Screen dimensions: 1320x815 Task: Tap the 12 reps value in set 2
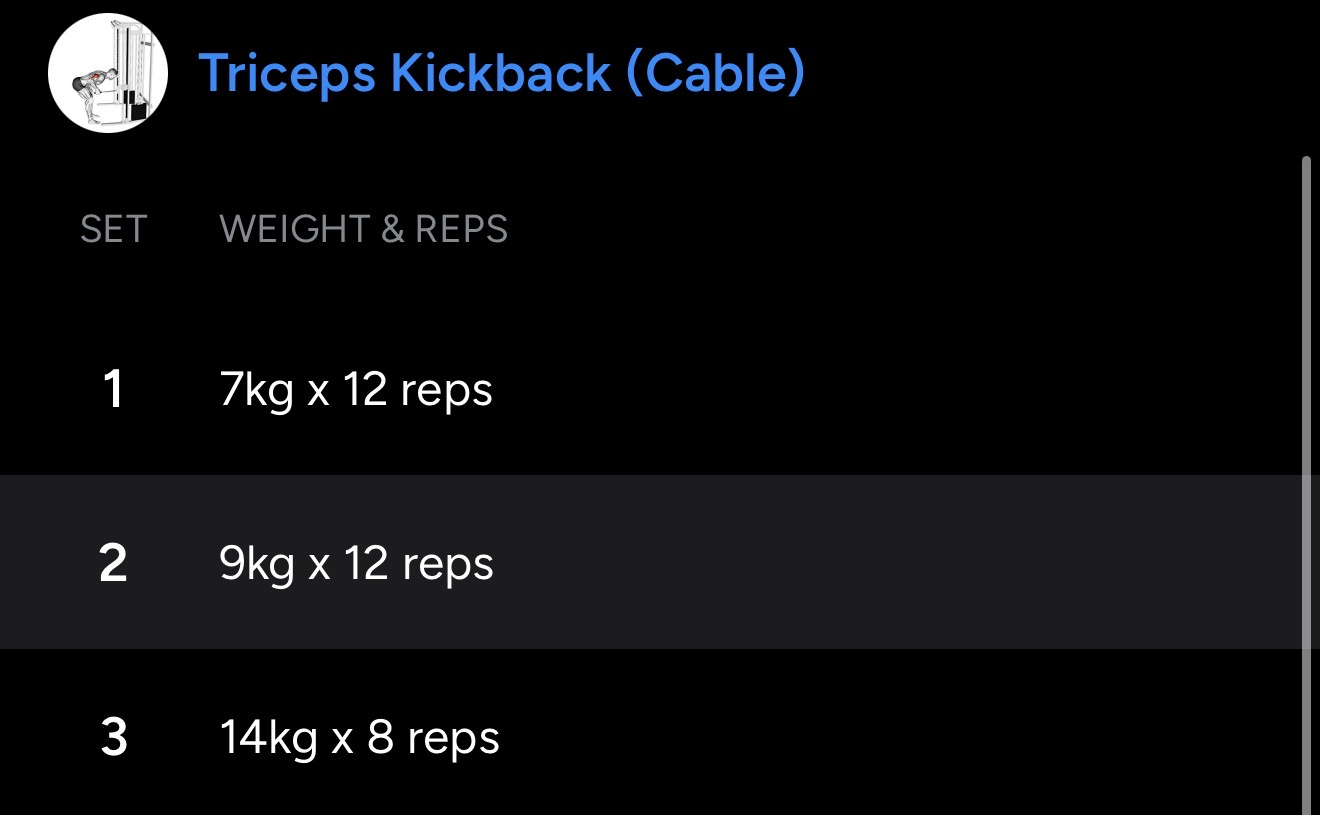(418, 564)
